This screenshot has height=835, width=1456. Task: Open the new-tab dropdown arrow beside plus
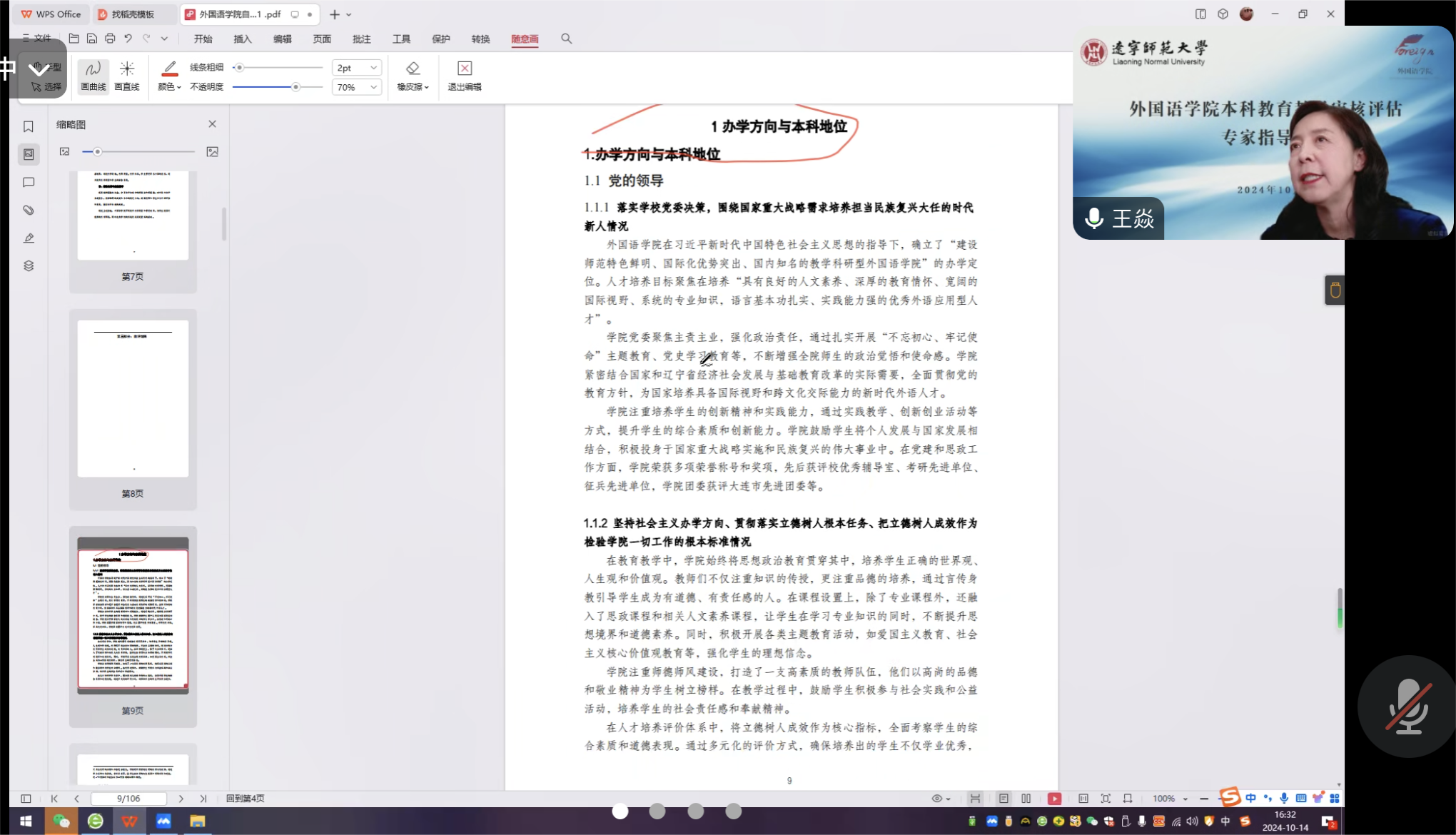349,14
